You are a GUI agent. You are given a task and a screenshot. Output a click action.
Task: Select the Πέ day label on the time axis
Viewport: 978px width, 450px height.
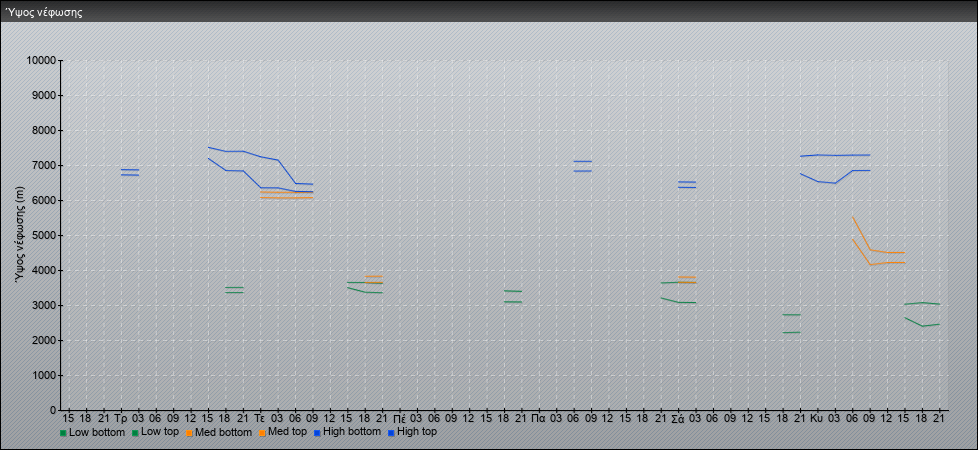[x=399, y=418]
